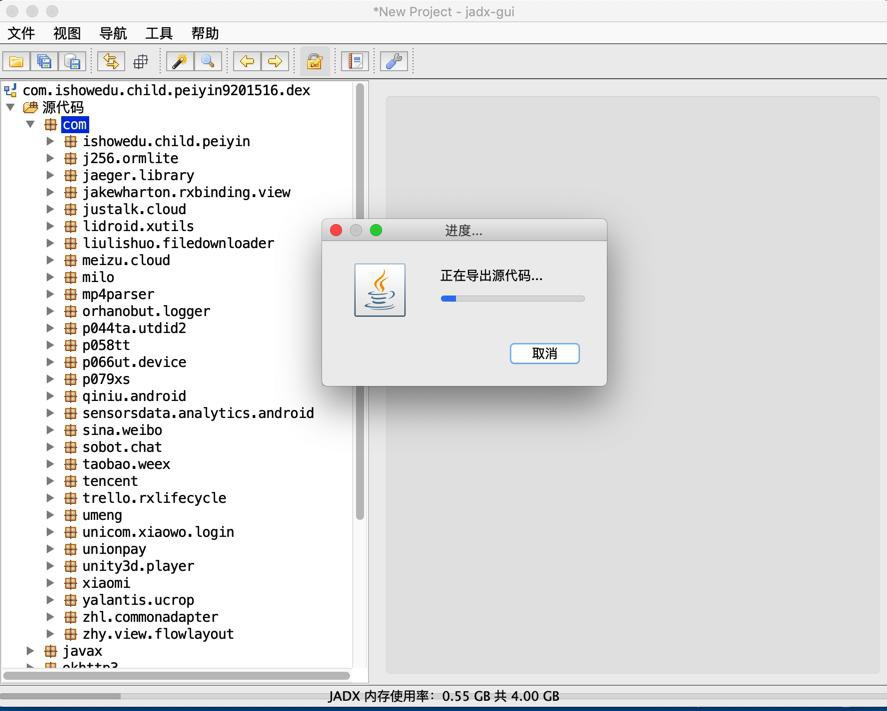Collapse the com package node
This screenshot has width=887, height=711.
pyautogui.click(x=31, y=124)
